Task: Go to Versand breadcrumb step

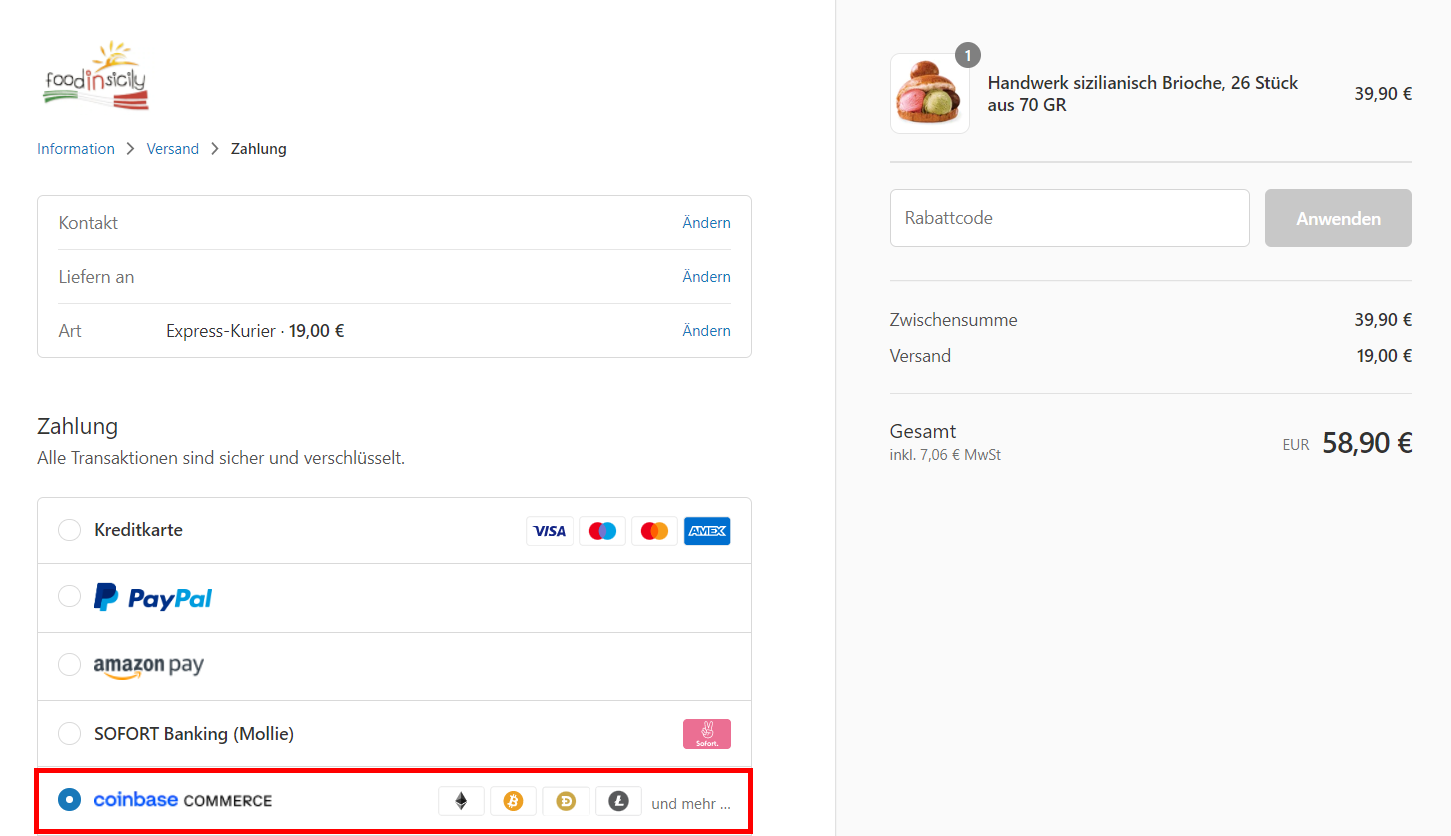Action: point(173,149)
